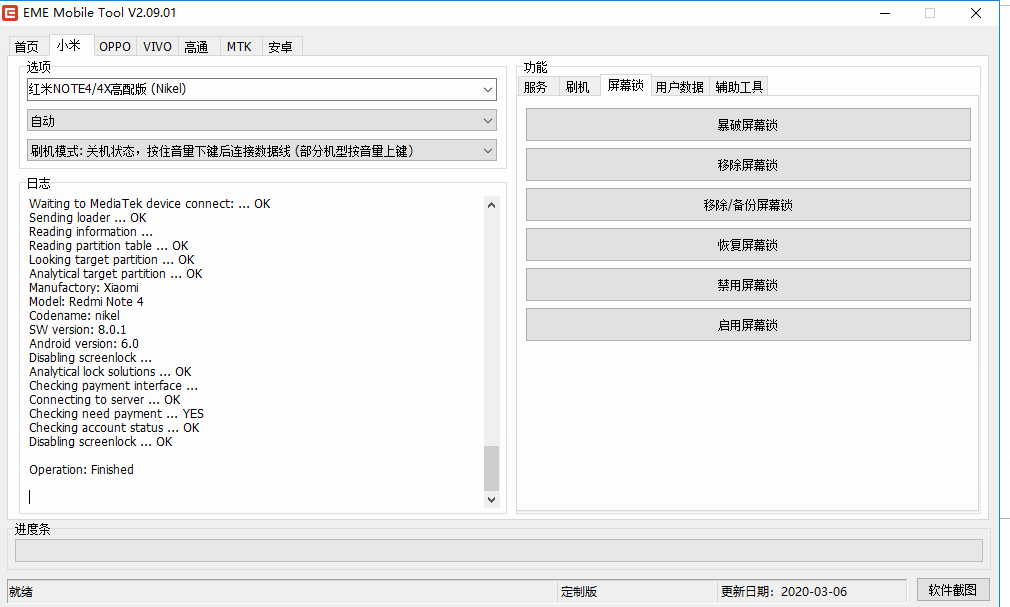Image resolution: width=1010 pixels, height=607 pixels.
Task: Click 'SW version: 8.0.1' log line
Action: click(77, 330)
